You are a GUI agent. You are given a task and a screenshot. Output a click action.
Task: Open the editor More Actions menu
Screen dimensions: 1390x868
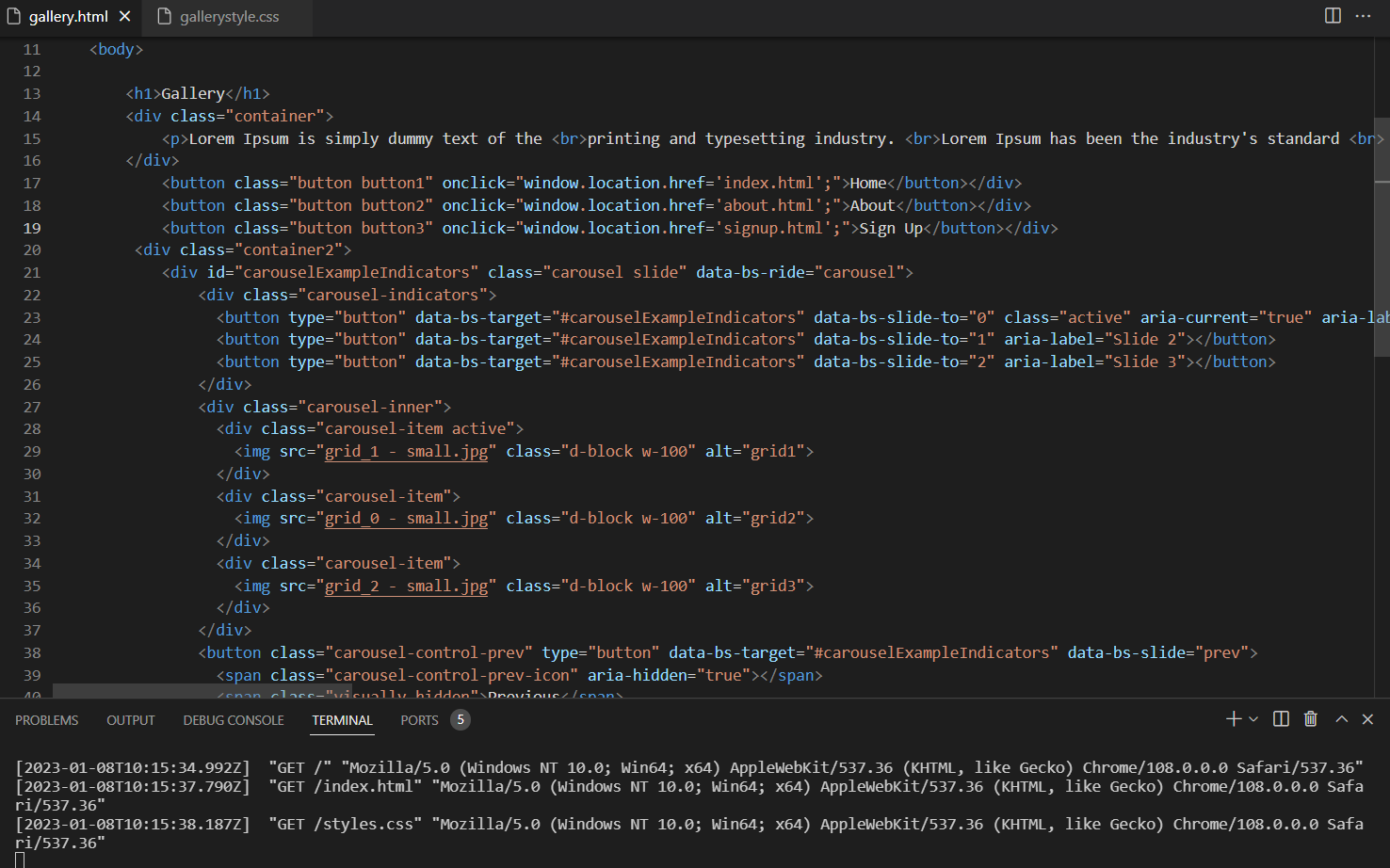(1363, 16)
